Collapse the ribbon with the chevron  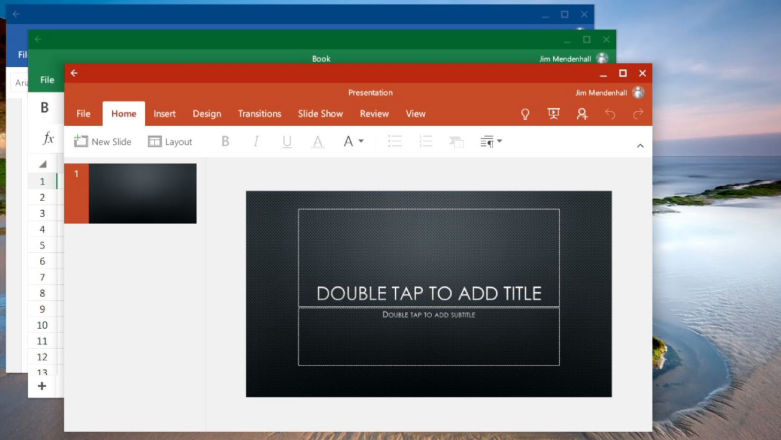(x=640, y=146)
